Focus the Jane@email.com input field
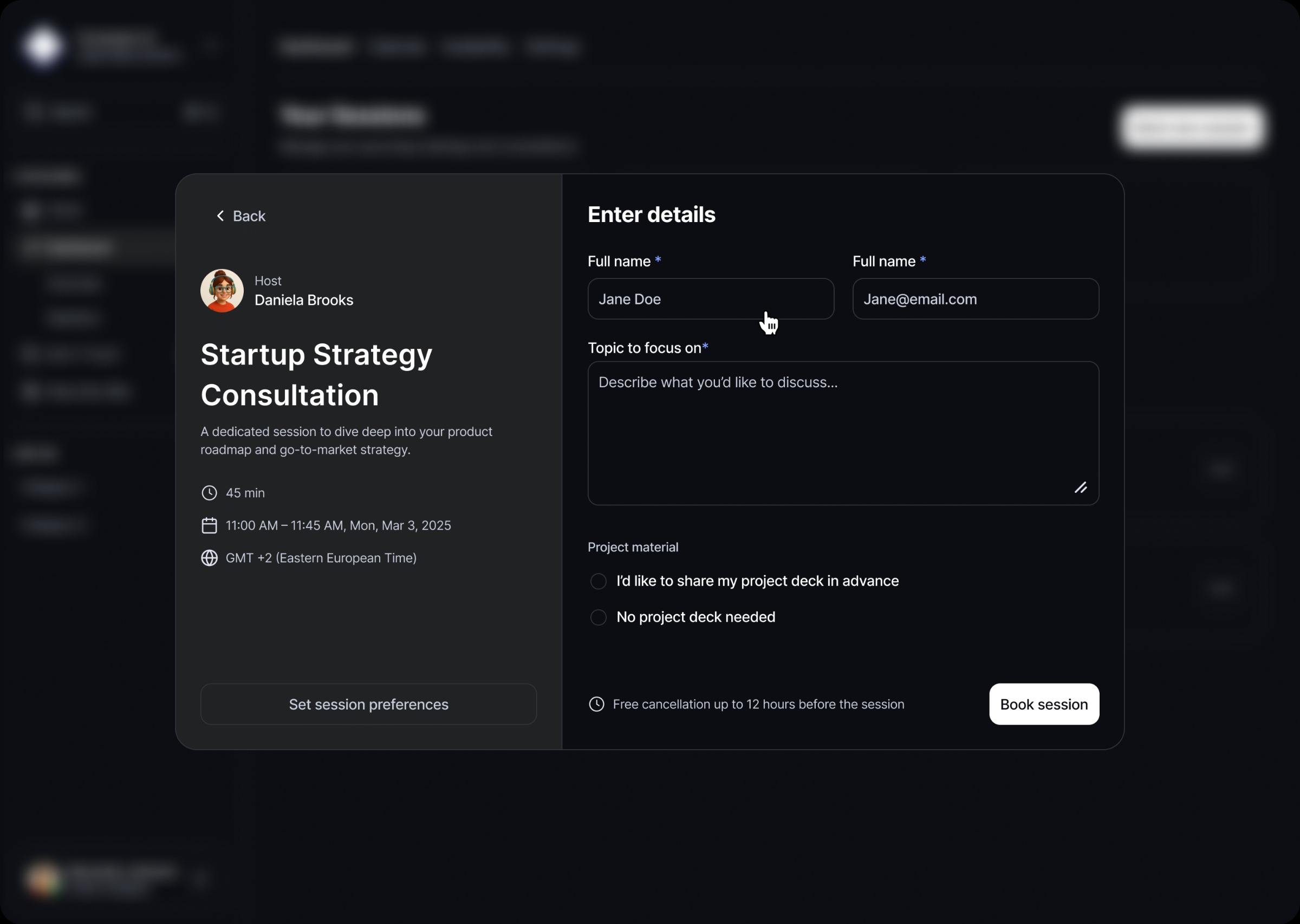Image resolution: width=1300 pixels, height=924 pixels. tap(975, 299)
